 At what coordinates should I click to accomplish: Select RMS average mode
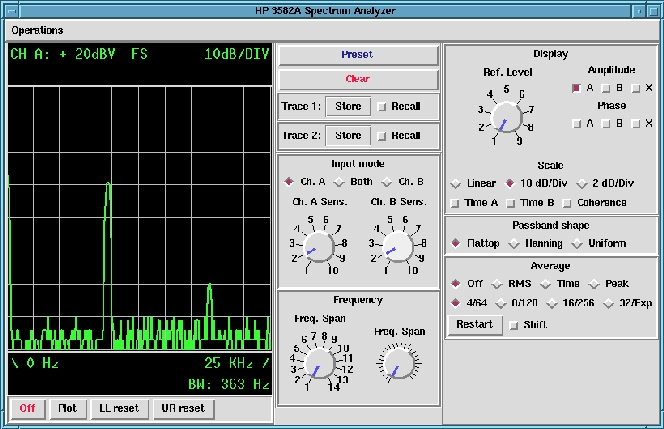point(496,284)
